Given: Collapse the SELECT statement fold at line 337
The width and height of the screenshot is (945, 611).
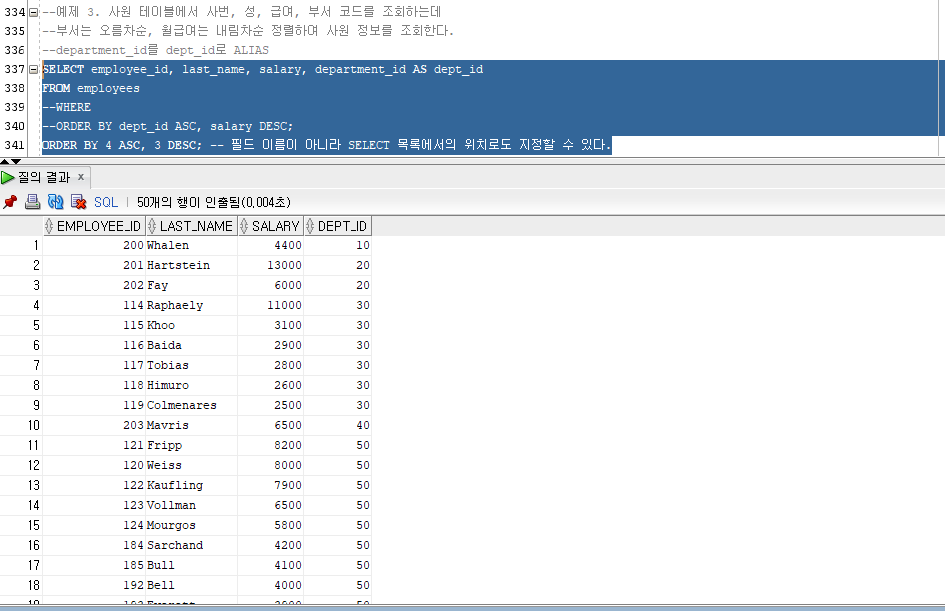Looking at the screenshot, I should tap(34, 69).
